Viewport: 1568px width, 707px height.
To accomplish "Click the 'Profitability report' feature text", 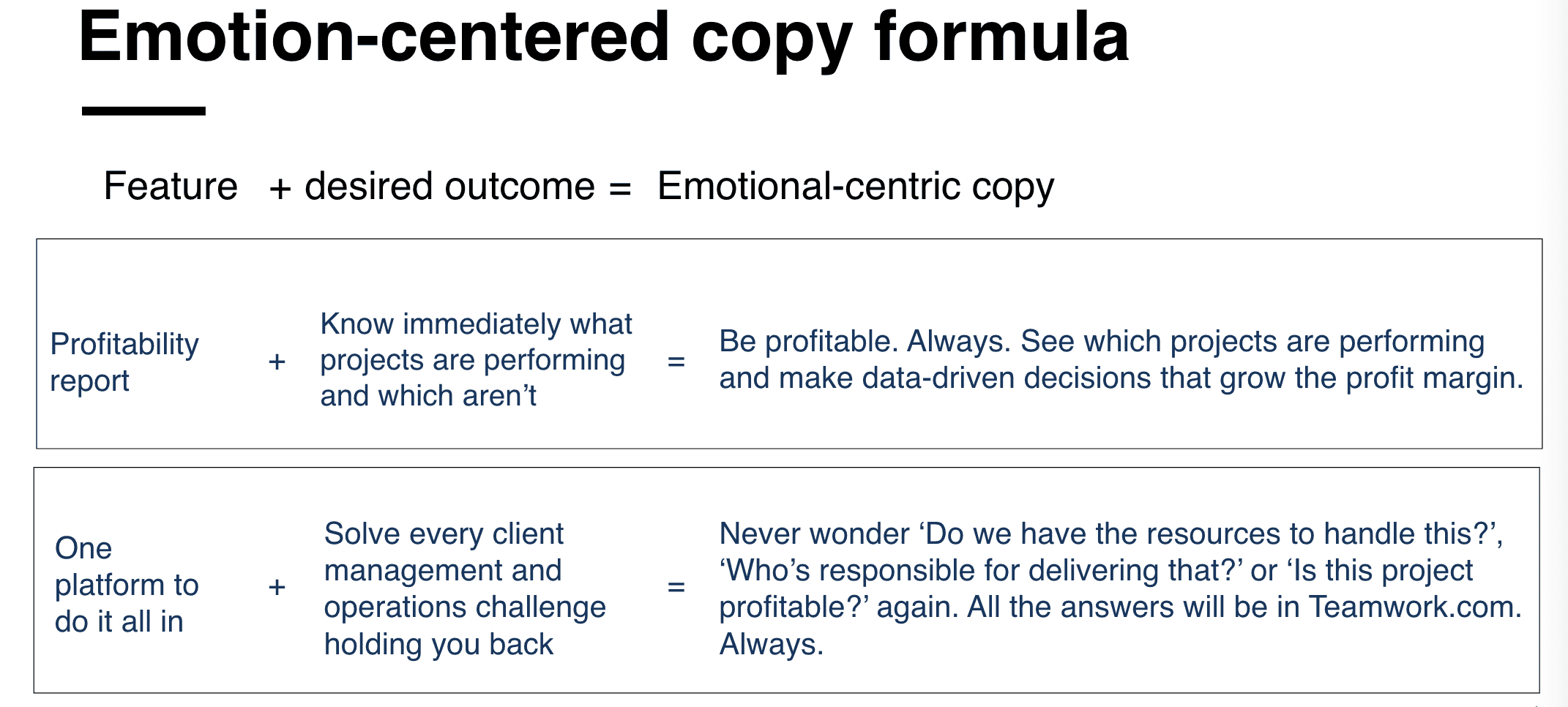I will [124, 362].
